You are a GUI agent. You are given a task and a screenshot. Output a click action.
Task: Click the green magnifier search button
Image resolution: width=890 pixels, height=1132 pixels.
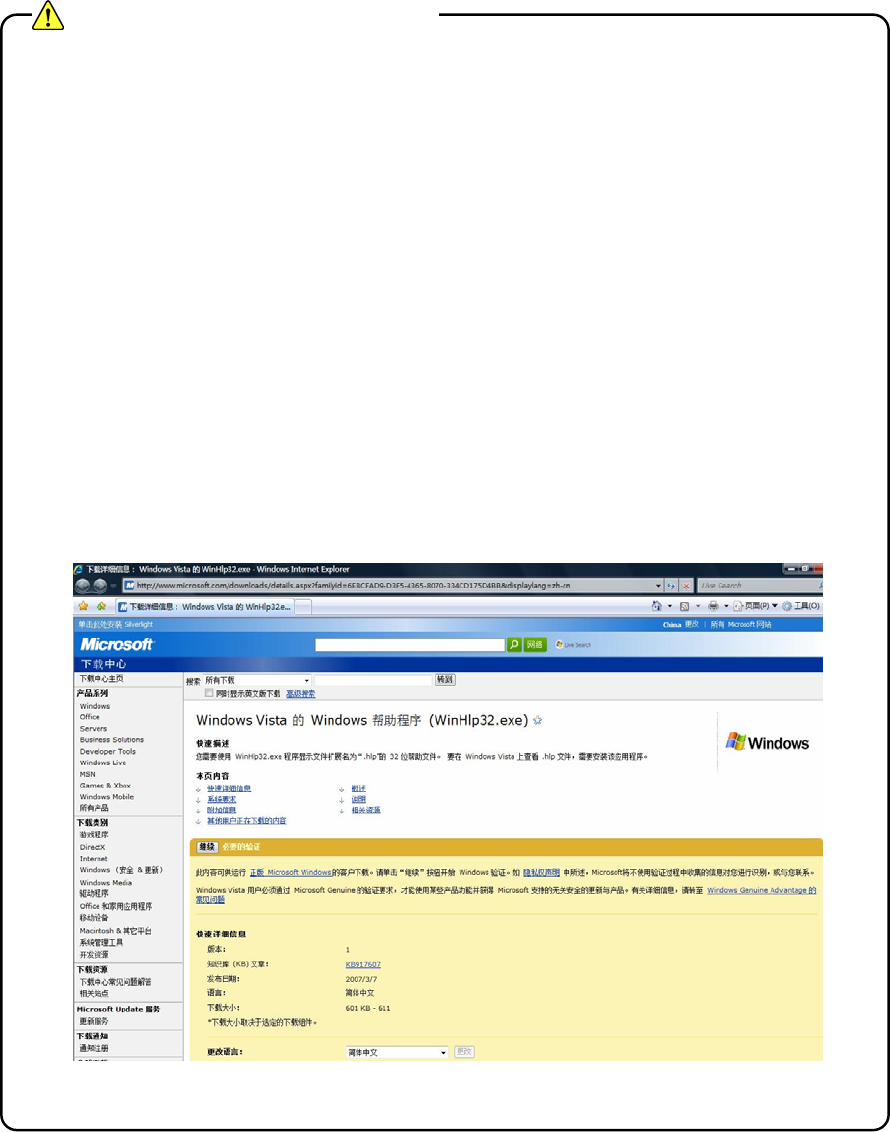[x=514, y=645]
